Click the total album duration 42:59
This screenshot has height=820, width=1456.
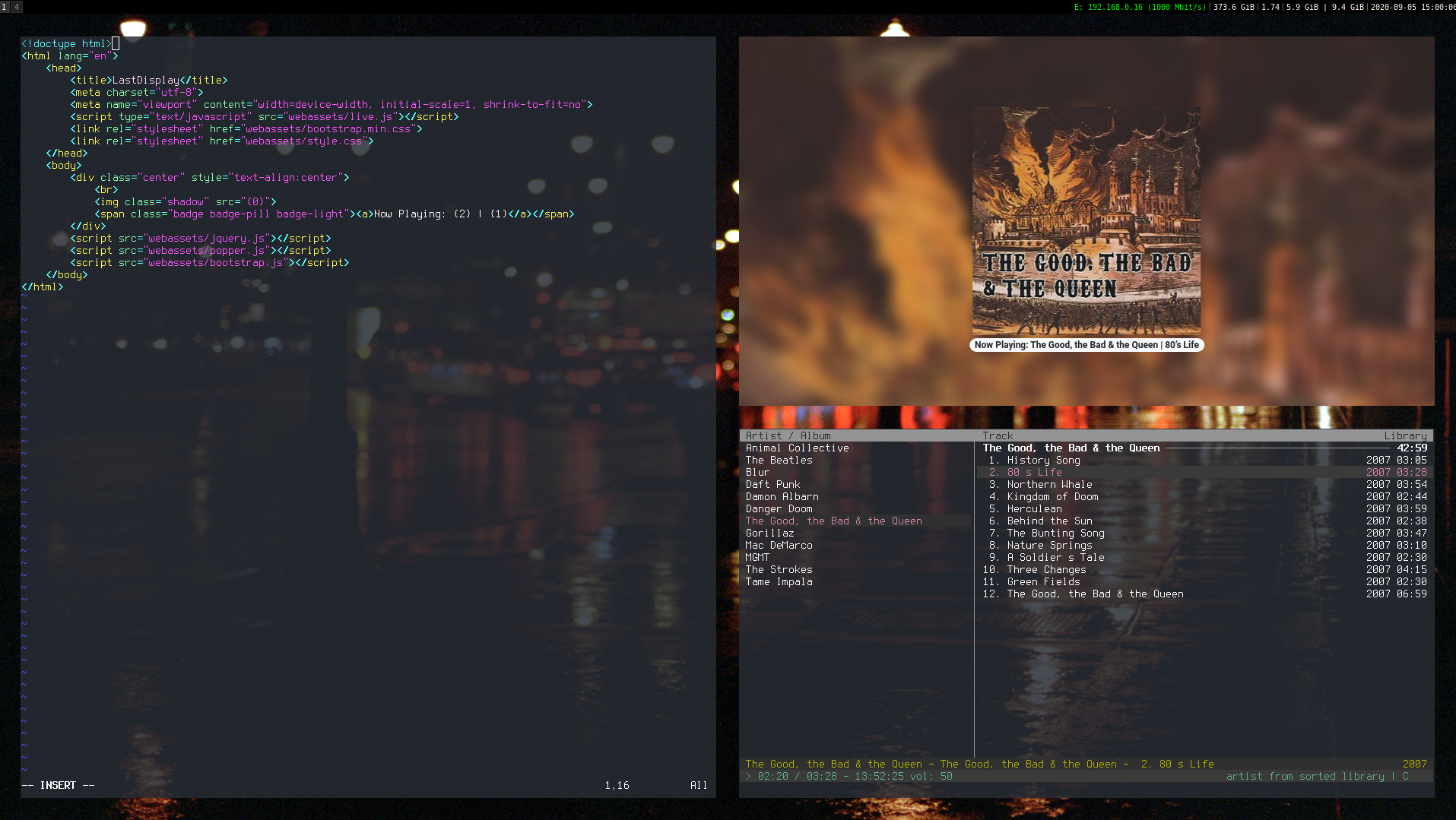1411,448
